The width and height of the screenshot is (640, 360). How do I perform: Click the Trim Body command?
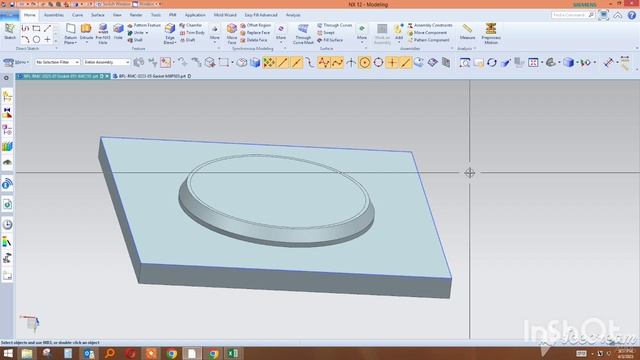click(x=192, y=33)
